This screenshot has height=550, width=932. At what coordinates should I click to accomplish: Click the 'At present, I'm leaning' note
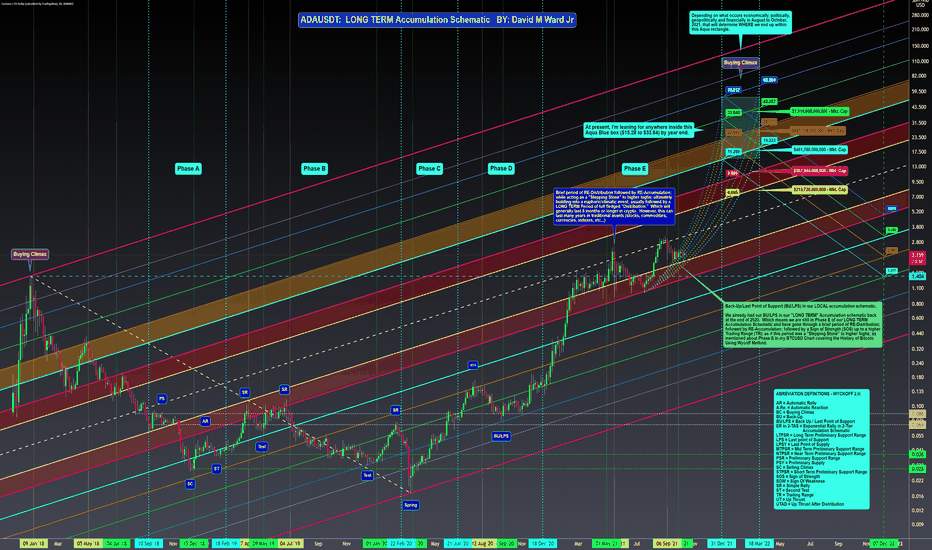click(x=638, y=130)
